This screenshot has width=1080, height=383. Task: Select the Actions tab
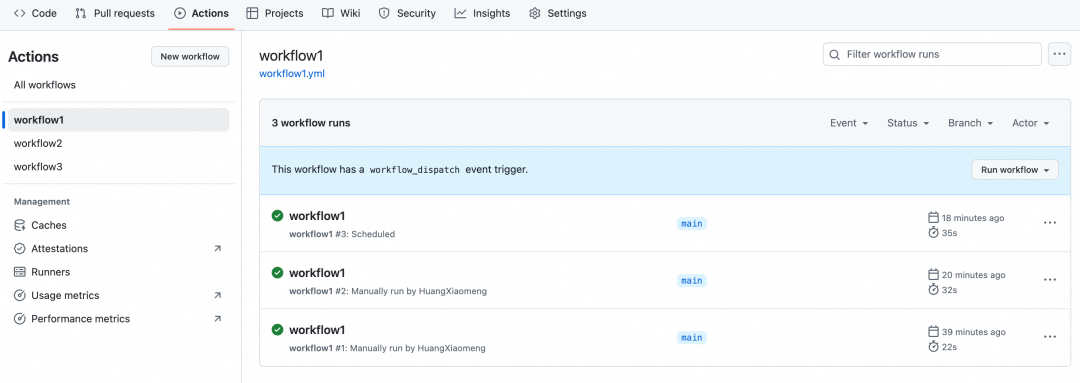(x=202, y=13)
